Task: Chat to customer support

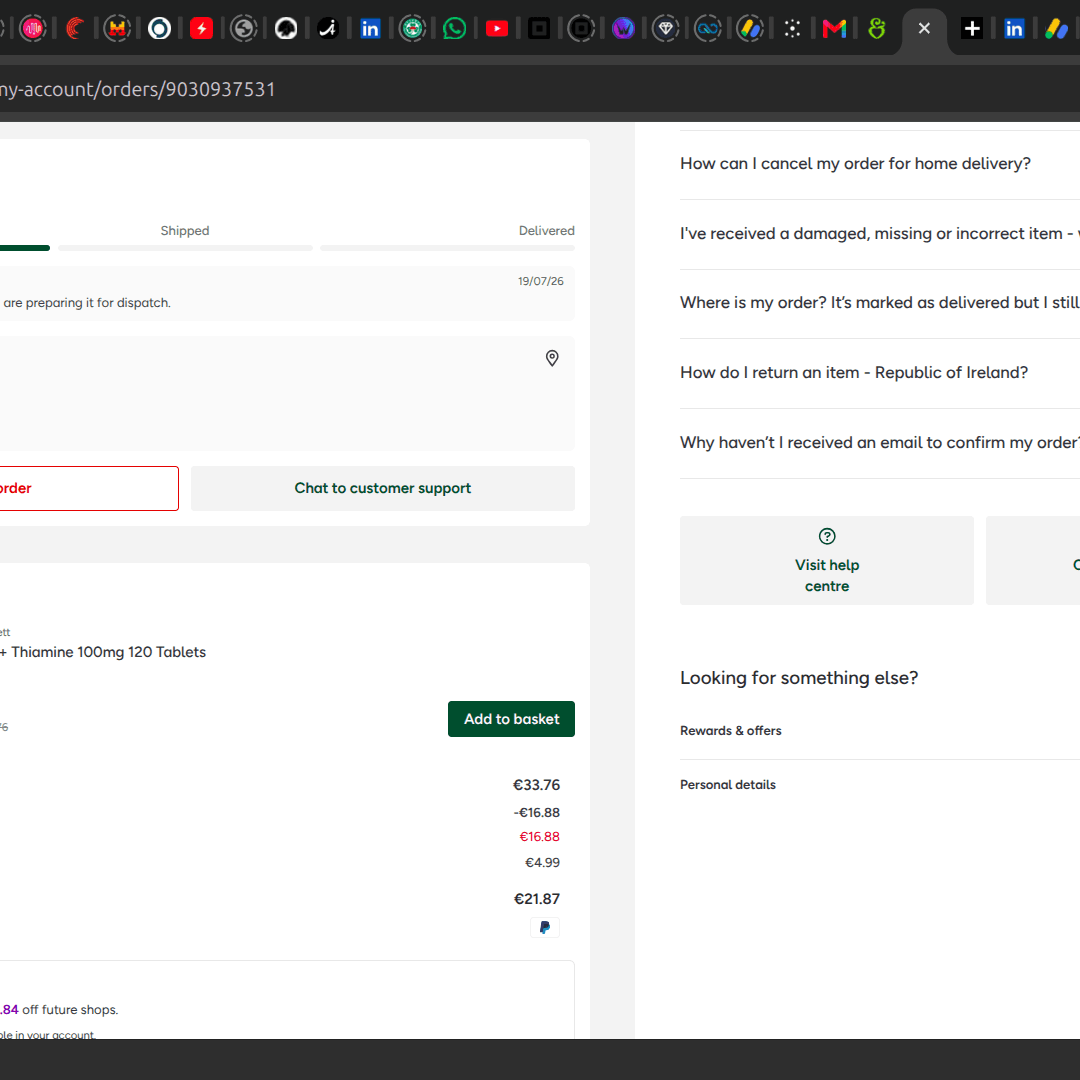Action: point(382,488)
